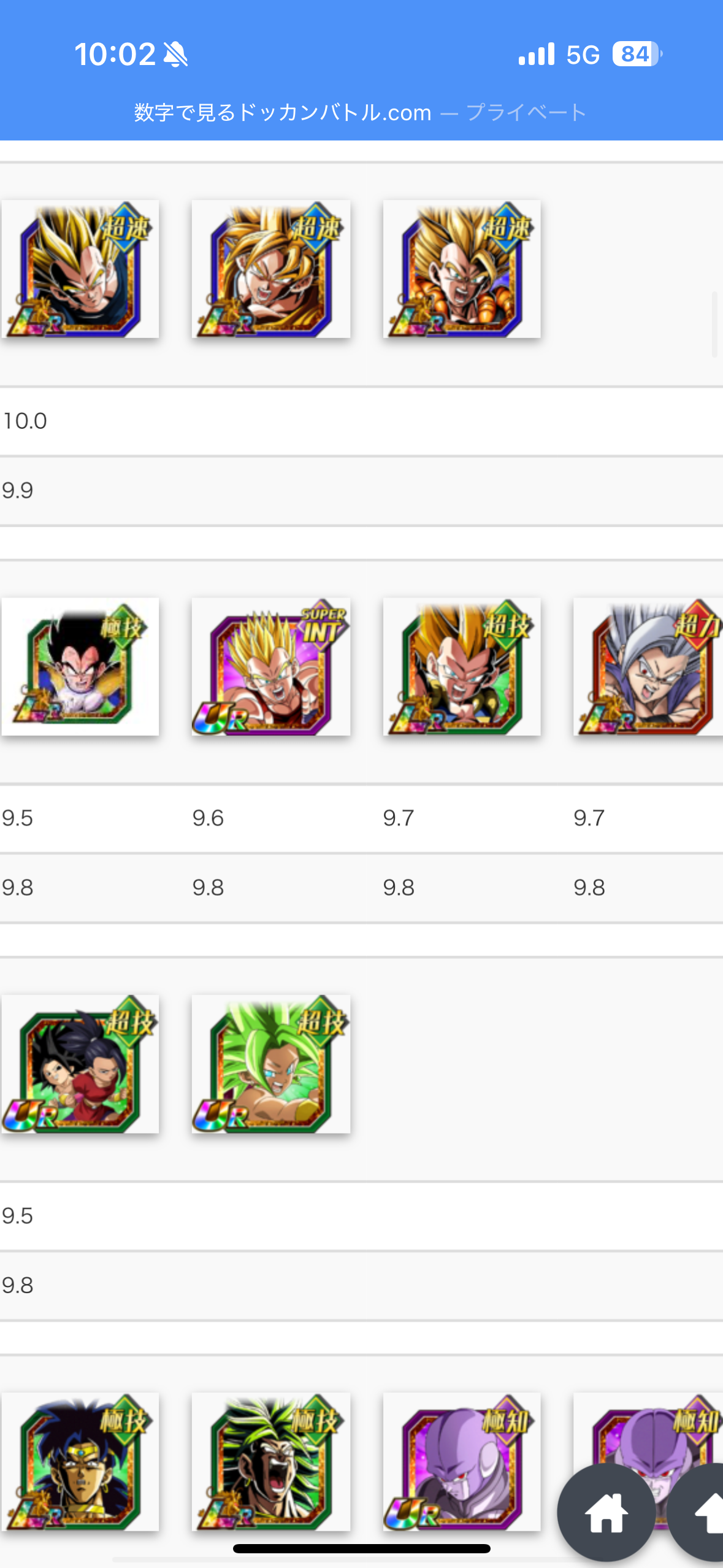This screenshot has width=723, height=1568.
Task: Open LR Super Saiyan 3 Gogeta 超速 card
Action: pyautogui.click(x=462, y=269)
